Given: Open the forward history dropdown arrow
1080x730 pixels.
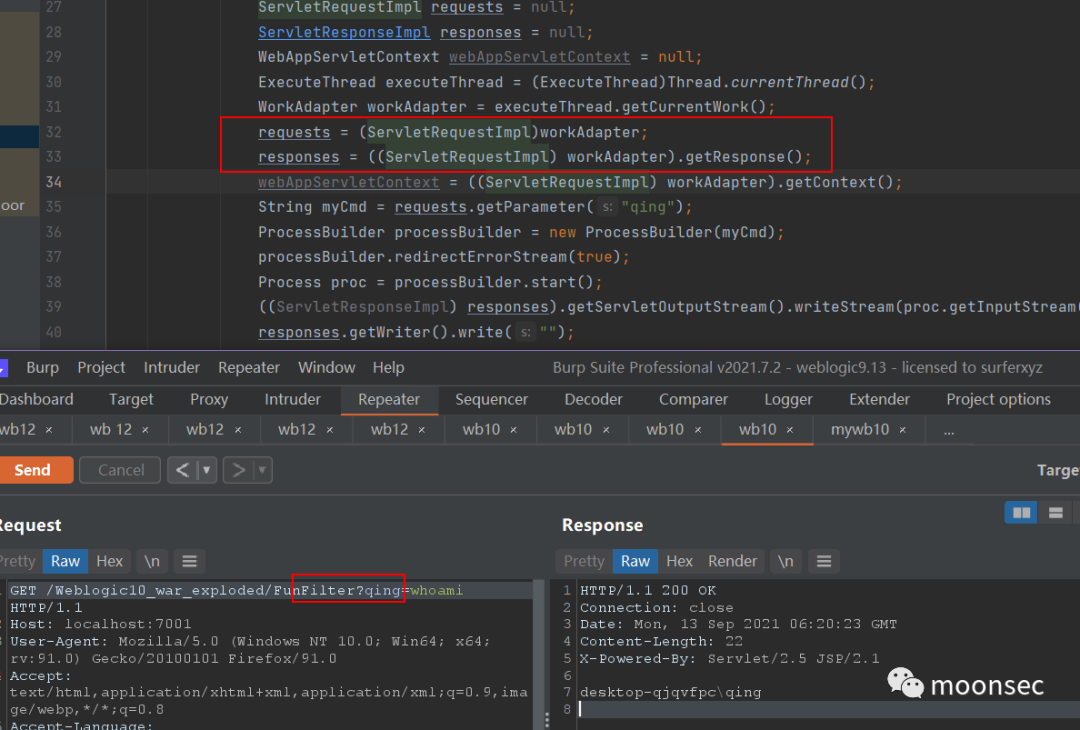Looking at the screenshot, I should (262, 470).
